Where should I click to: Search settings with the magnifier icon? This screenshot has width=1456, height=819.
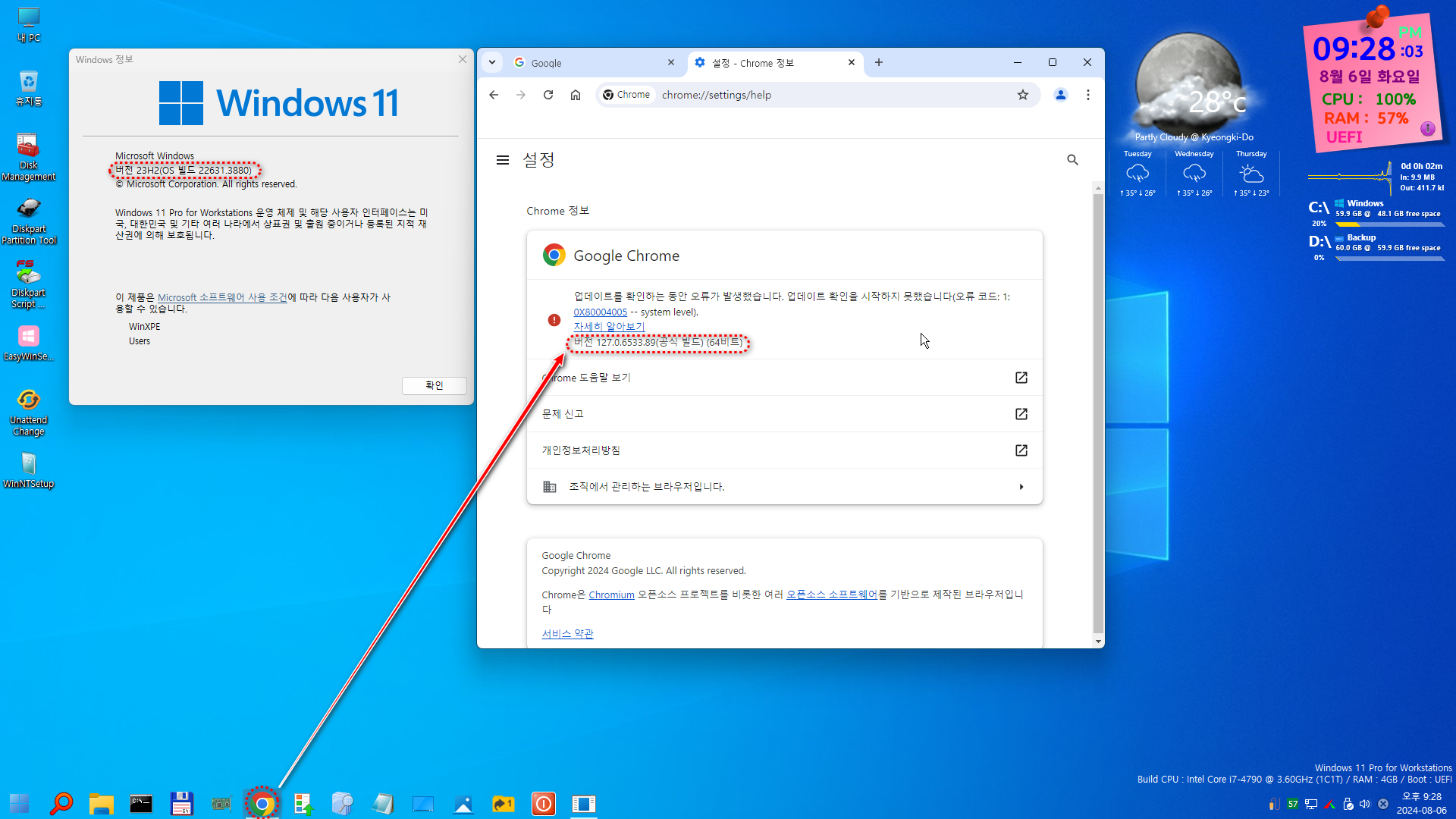tap(1072, 160)
